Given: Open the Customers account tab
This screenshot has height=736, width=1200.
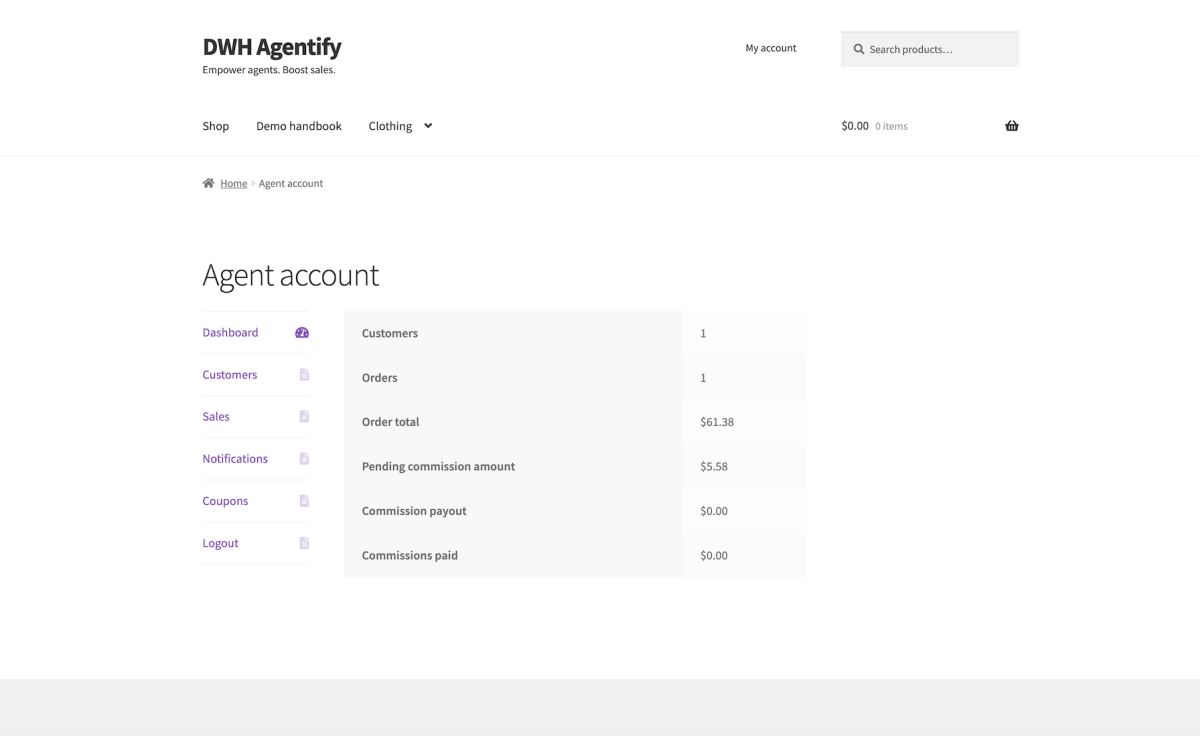Looking at the screenshot, I should (230, 375).
